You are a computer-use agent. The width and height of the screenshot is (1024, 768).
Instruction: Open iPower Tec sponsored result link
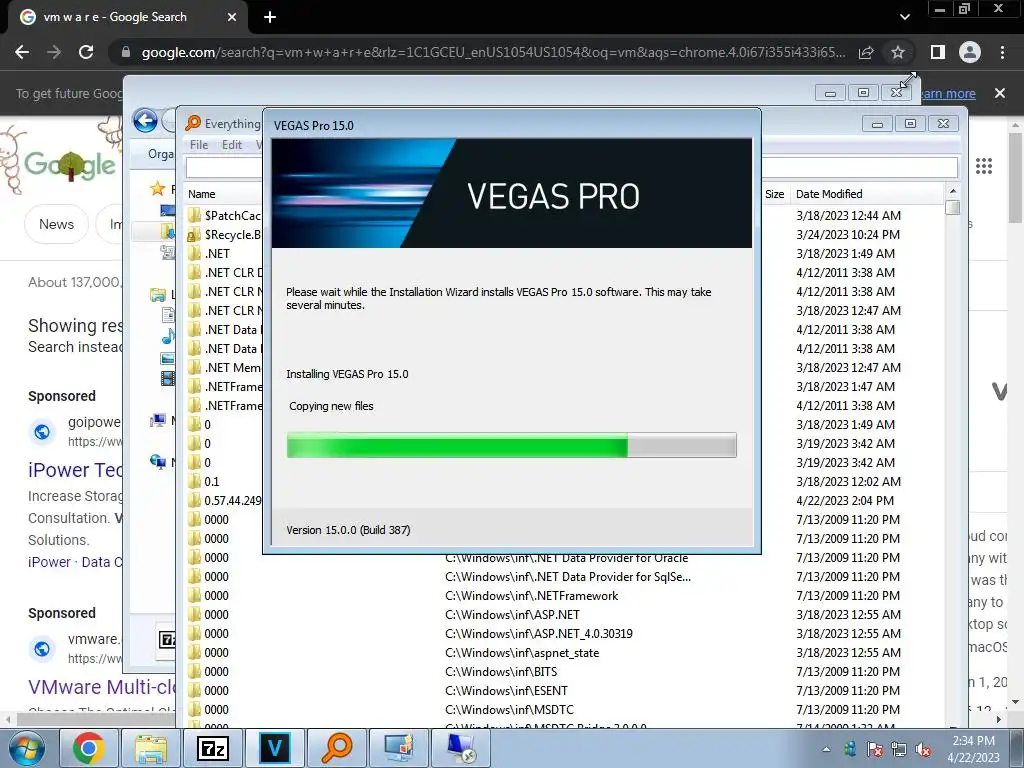(x=75, y=470)
